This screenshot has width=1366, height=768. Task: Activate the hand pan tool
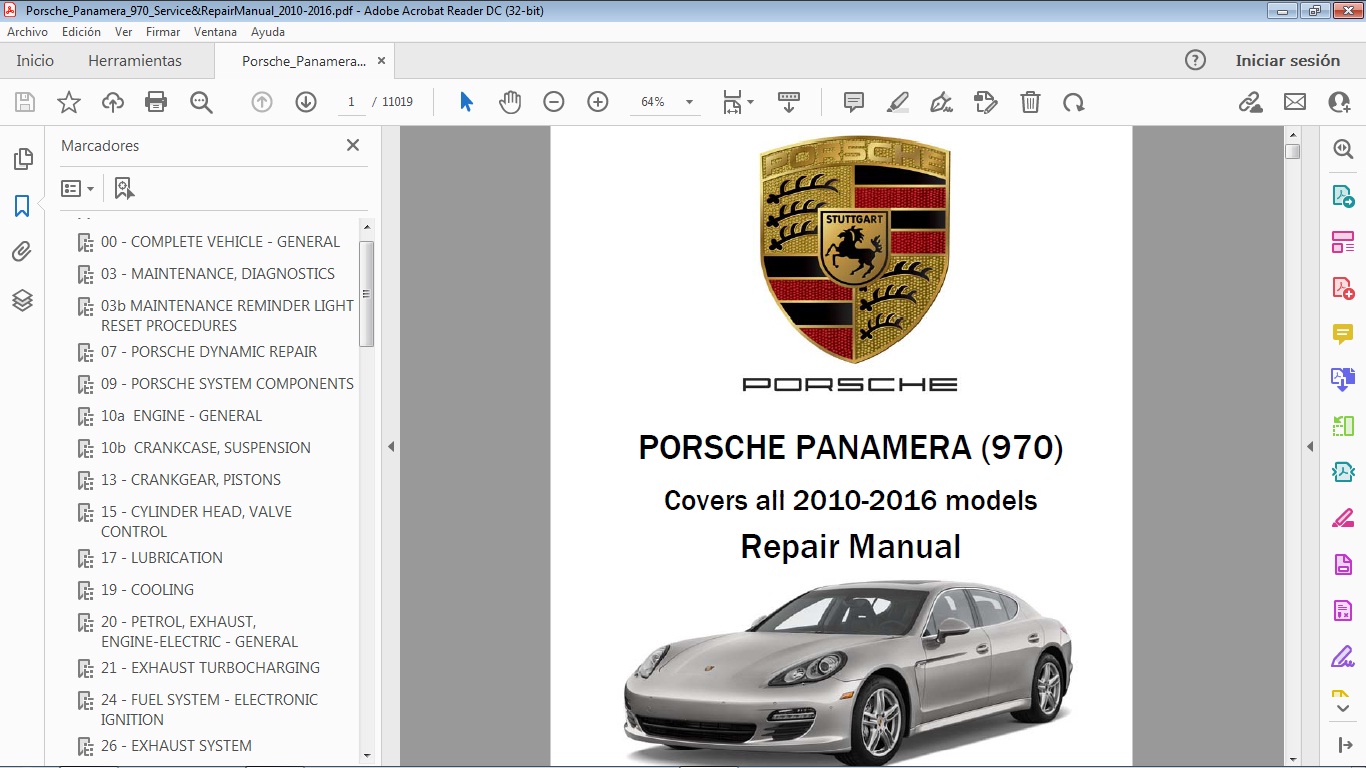(510, 102)
